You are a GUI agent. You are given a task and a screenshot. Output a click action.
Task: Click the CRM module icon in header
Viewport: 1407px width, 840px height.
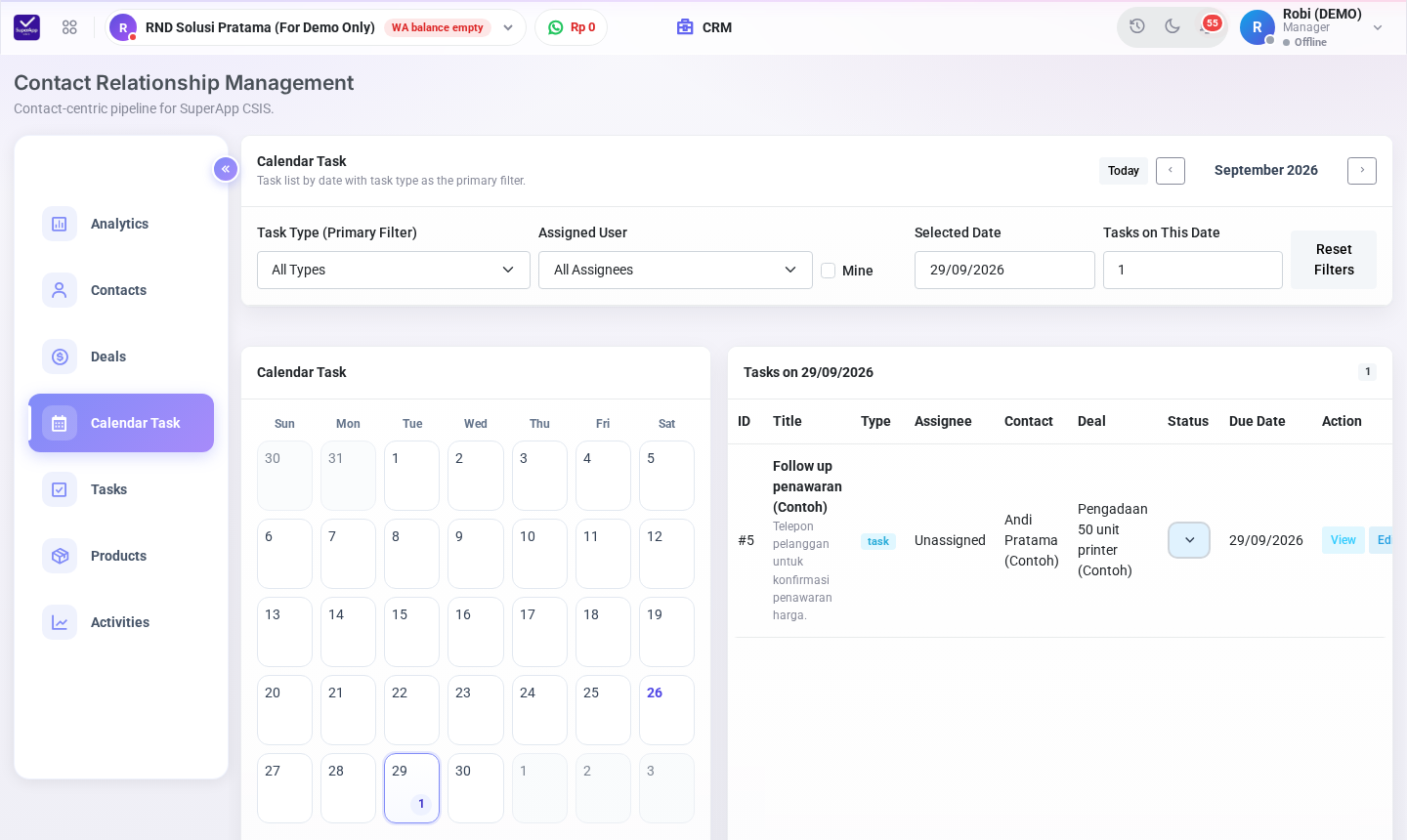685,27
